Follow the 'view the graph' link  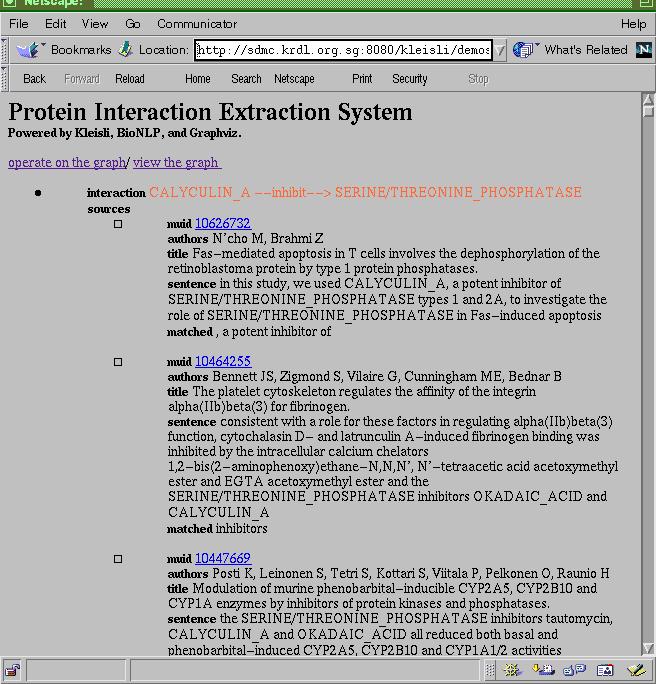coord(177,162)
